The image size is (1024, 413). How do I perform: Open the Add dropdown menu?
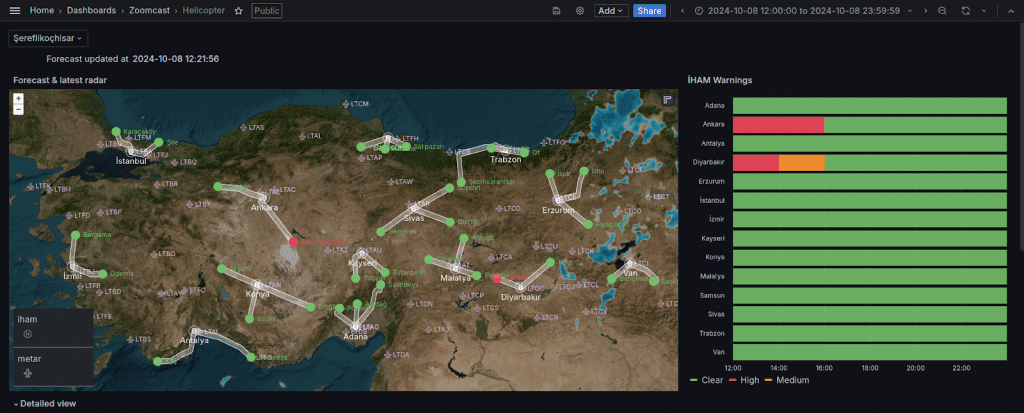click(x=610, y=10)
